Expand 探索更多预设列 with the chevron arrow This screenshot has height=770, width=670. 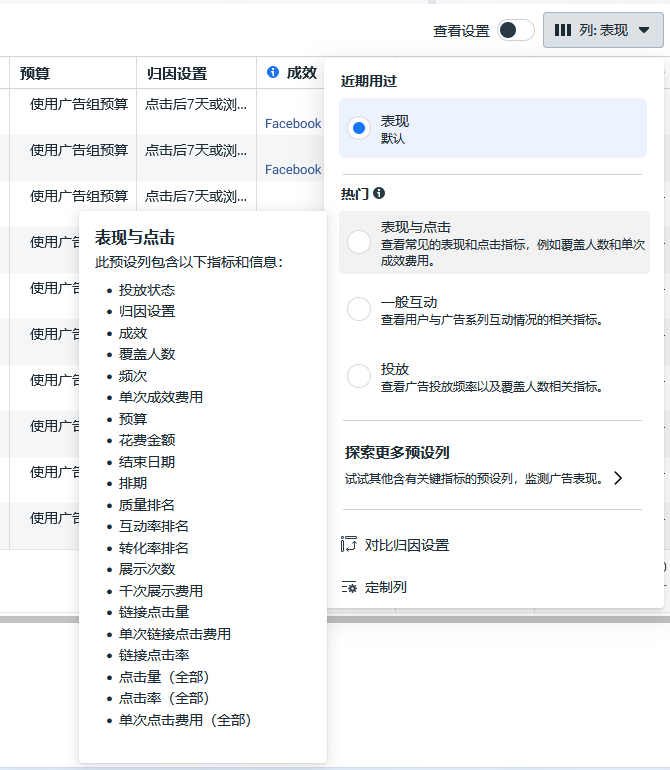618,478
